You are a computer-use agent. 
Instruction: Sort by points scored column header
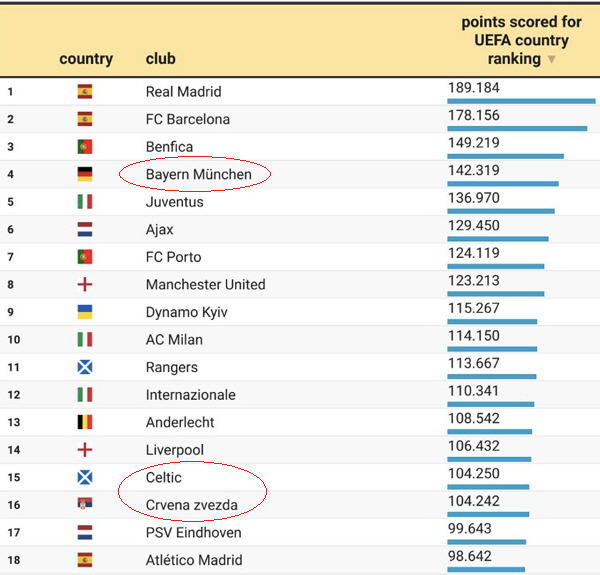tap(521, 40)
